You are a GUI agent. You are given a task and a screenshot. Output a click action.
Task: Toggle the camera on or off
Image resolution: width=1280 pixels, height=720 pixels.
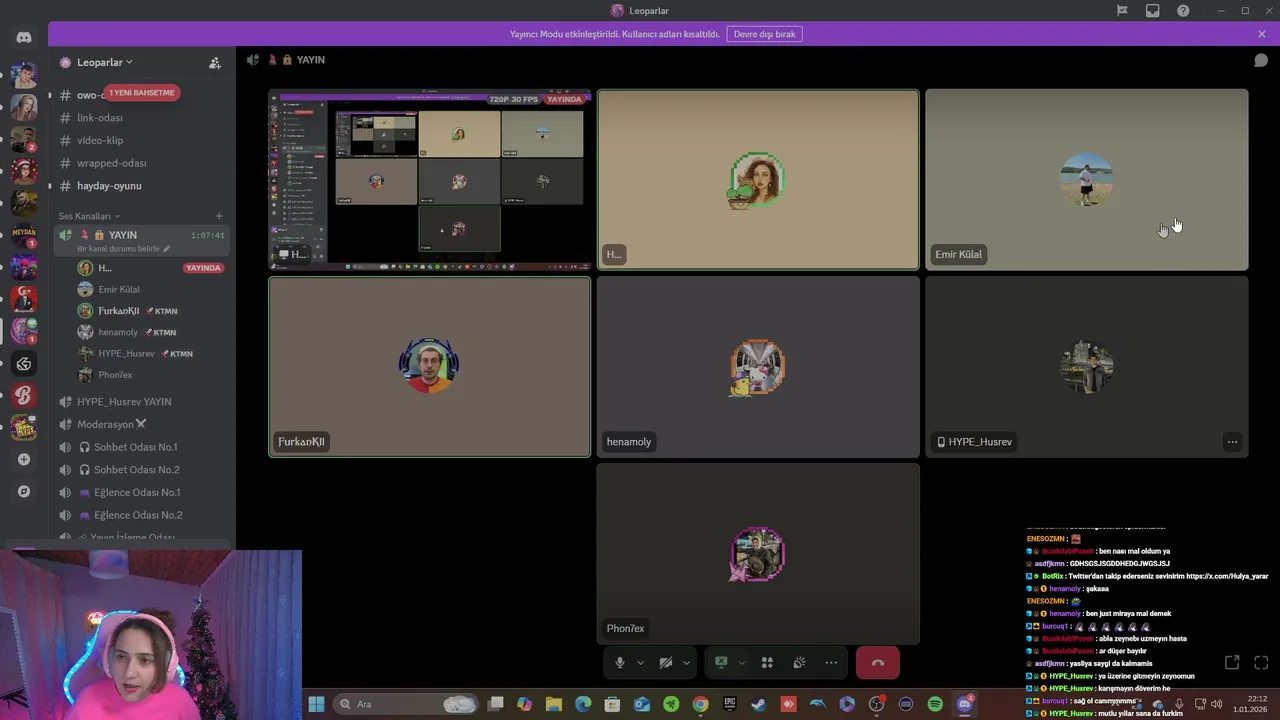(666, 663)
